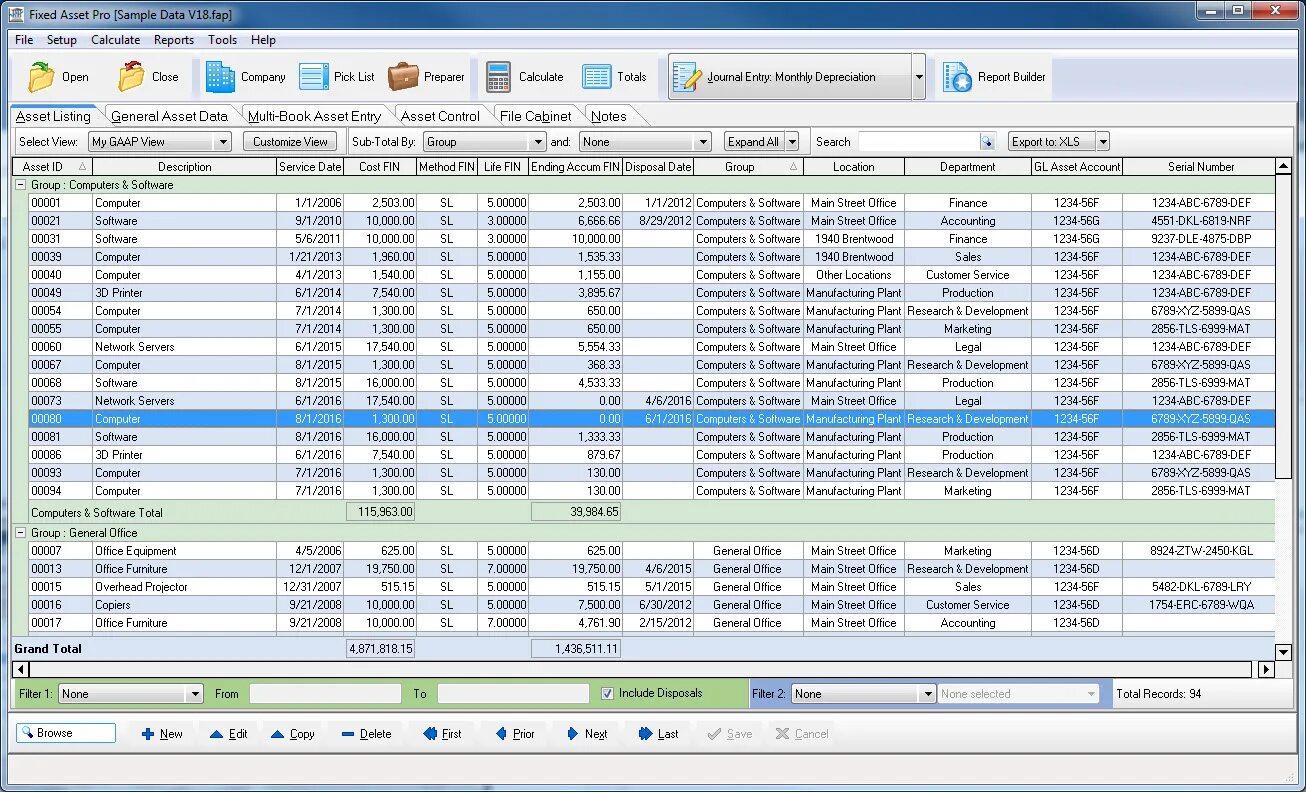The image size is (1306, 792).
Task: Click the search magnifier icon beside Search box
Action: click(987, 142)
